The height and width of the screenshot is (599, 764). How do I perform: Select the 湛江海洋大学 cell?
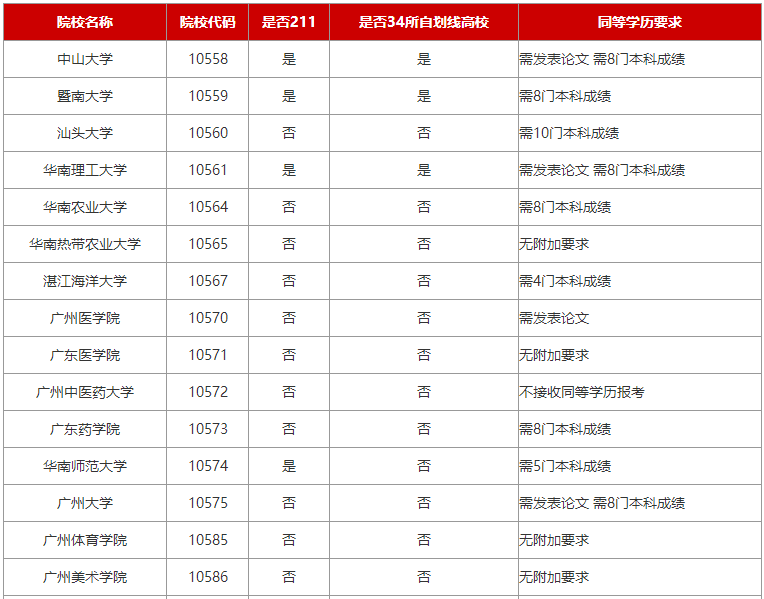coord(85,281)
